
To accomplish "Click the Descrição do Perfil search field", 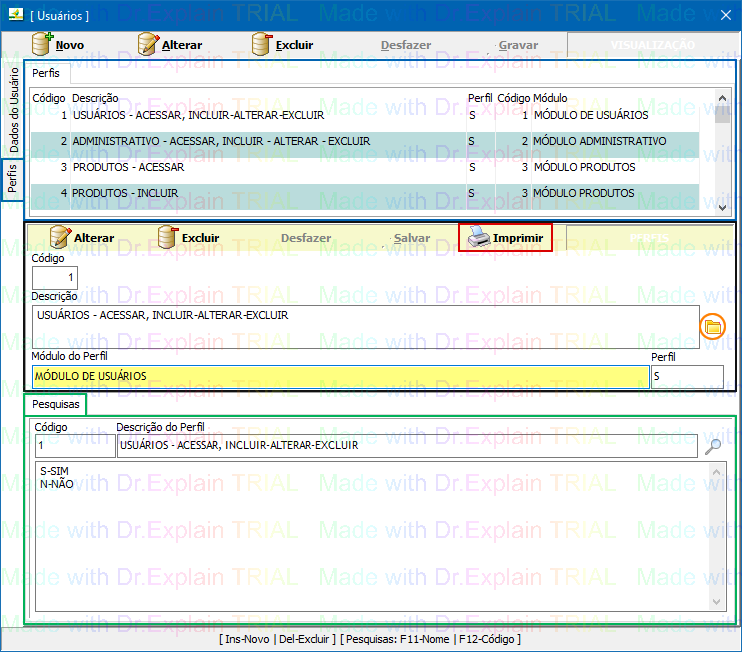I will coord(406,446).
